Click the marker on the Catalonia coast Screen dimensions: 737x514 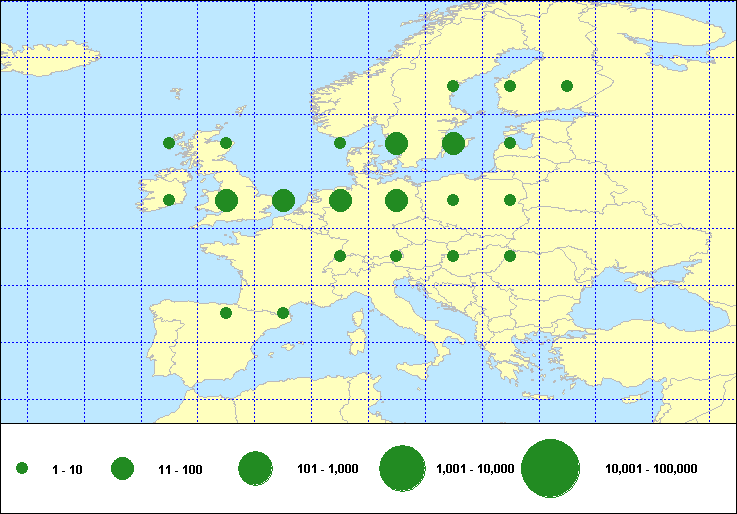coord(283,313)
